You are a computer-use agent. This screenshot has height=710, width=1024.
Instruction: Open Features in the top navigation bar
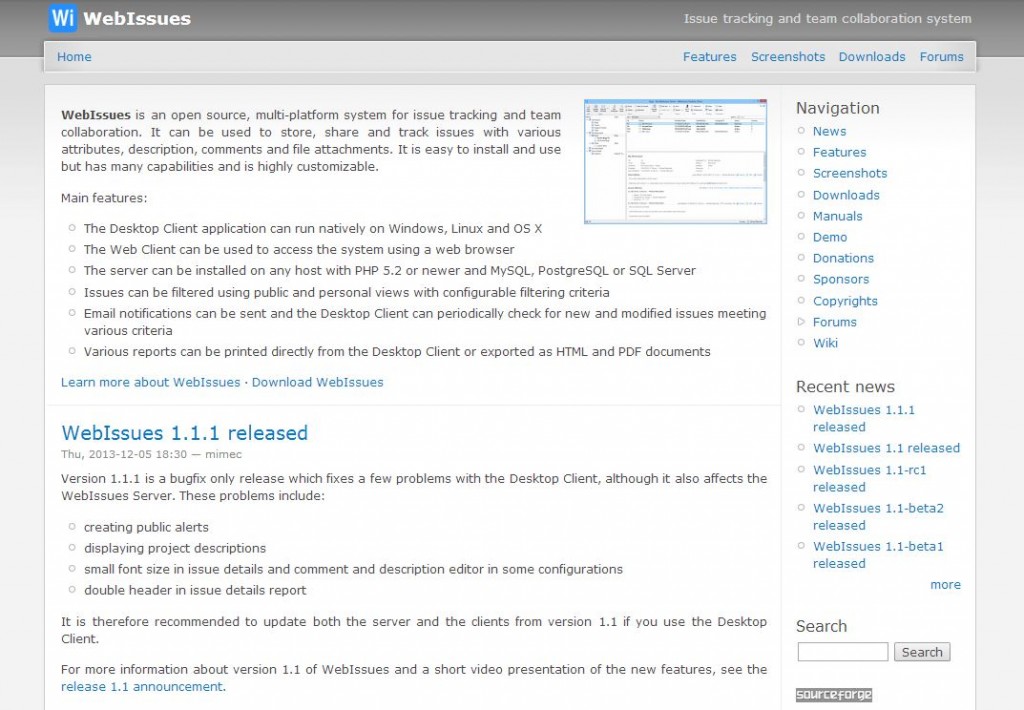click(x=709, y=57)
